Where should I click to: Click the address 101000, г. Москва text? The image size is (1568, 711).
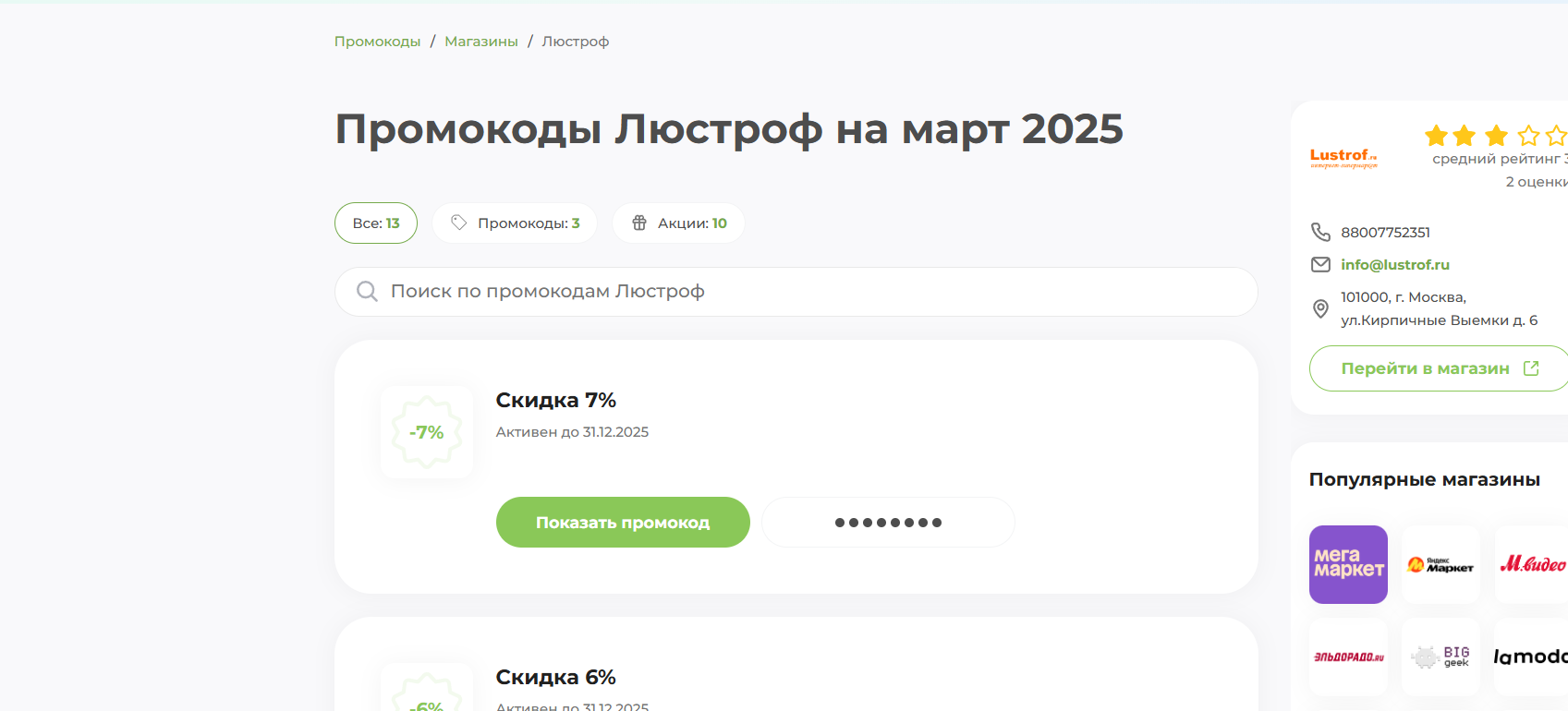coord(1404,297)
